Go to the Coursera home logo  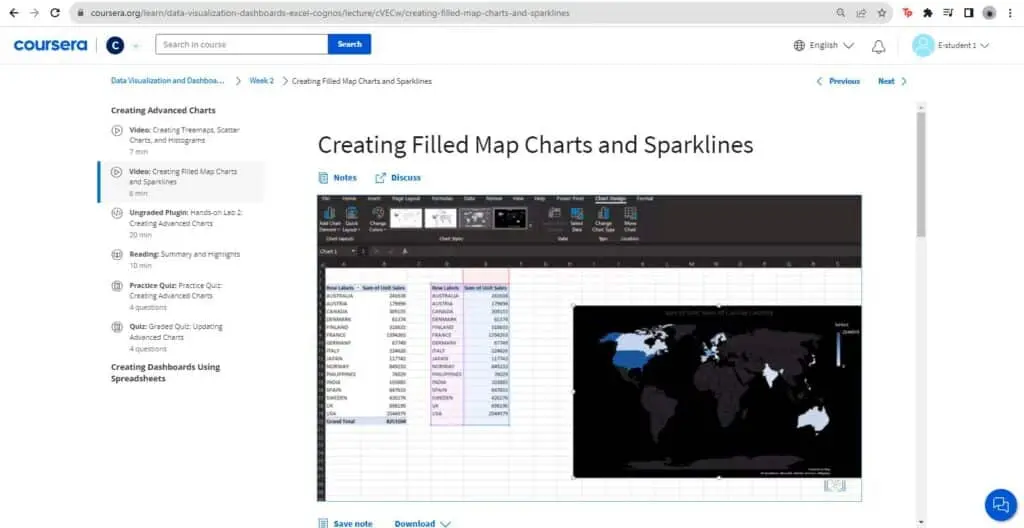pyautogui.click(x=50, y=45)
